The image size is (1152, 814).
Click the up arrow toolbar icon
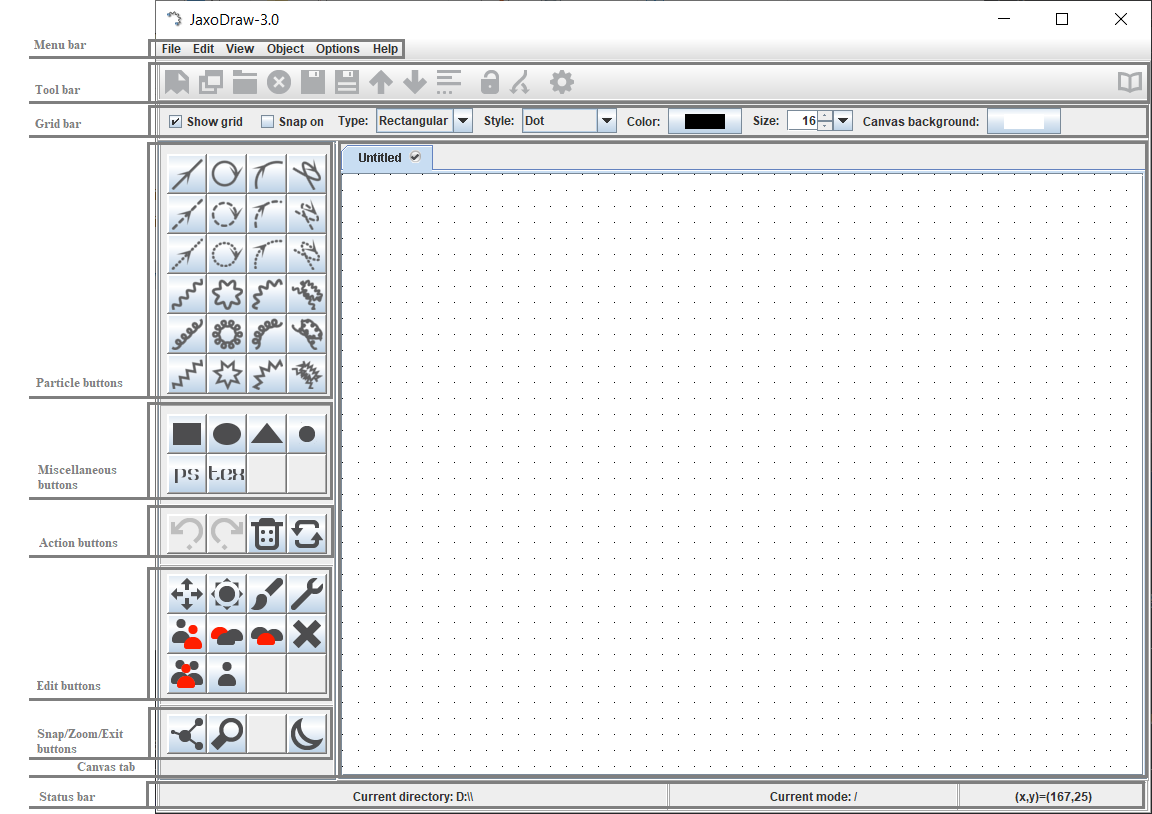[381, 82]
